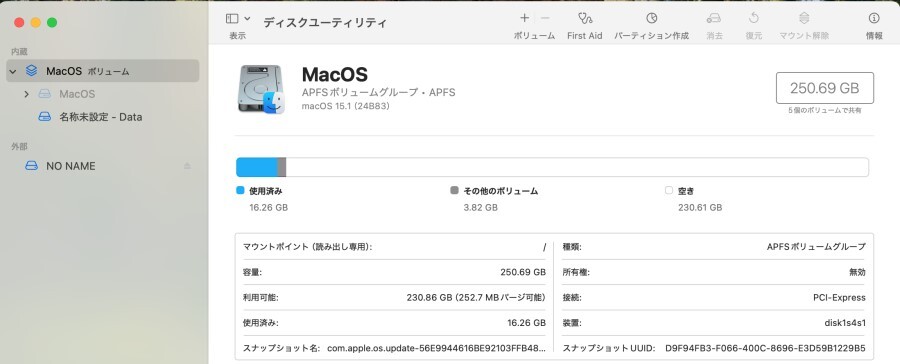900x364 pixels.
Task: Click the 名称未設定 - Data disk icon
Action: click(45, 117)
